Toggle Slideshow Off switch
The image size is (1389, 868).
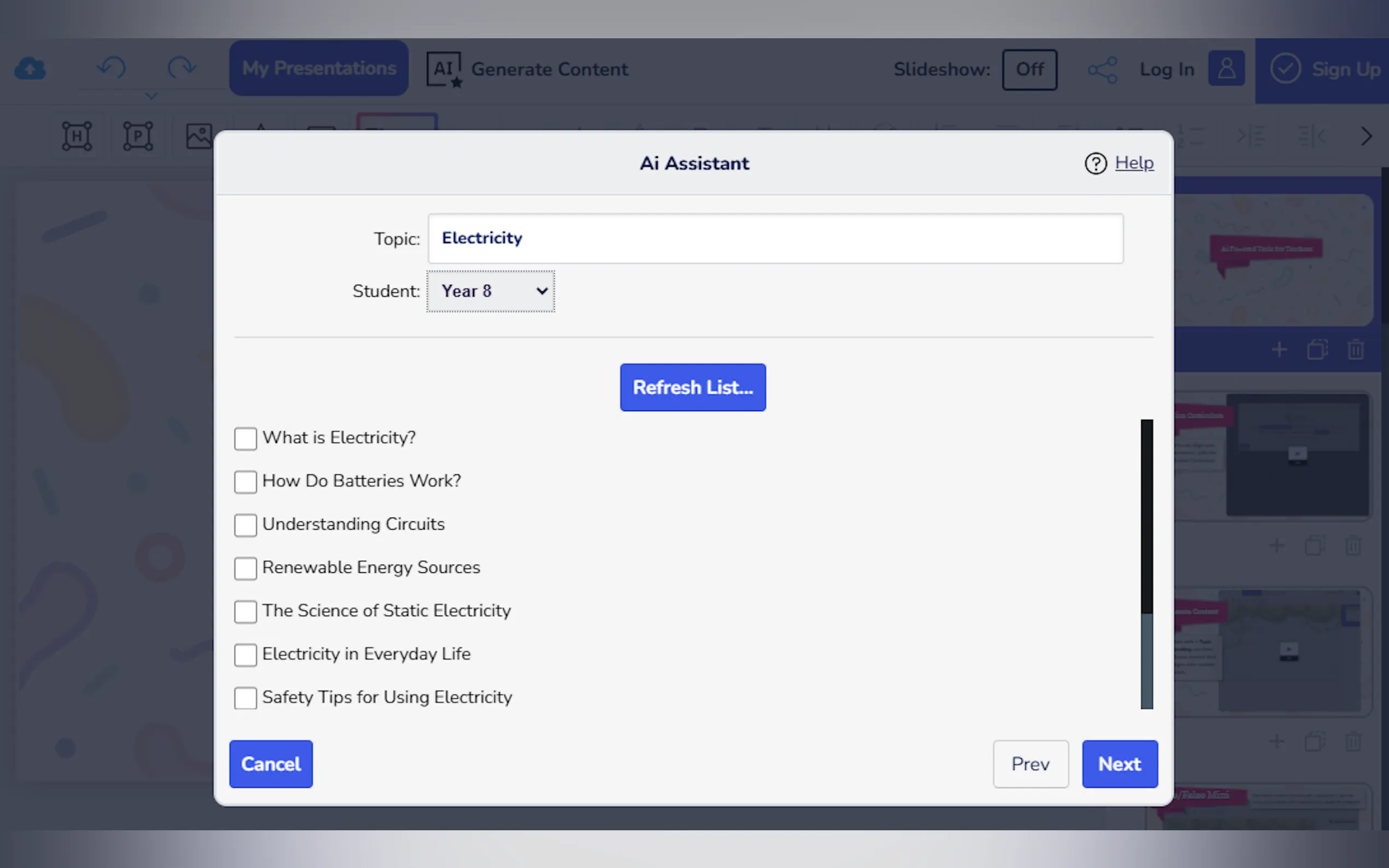[x=1029, y=69]
